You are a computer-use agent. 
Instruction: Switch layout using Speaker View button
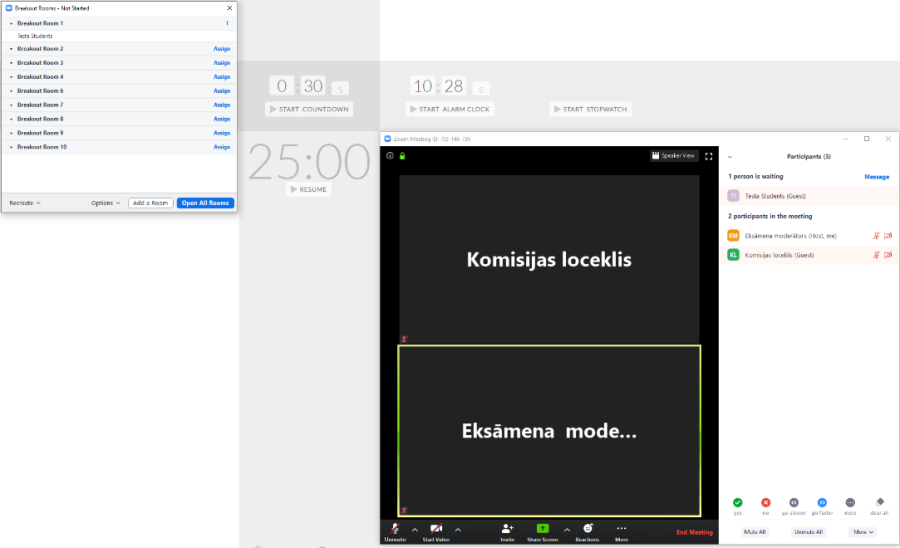click(674, 156)
